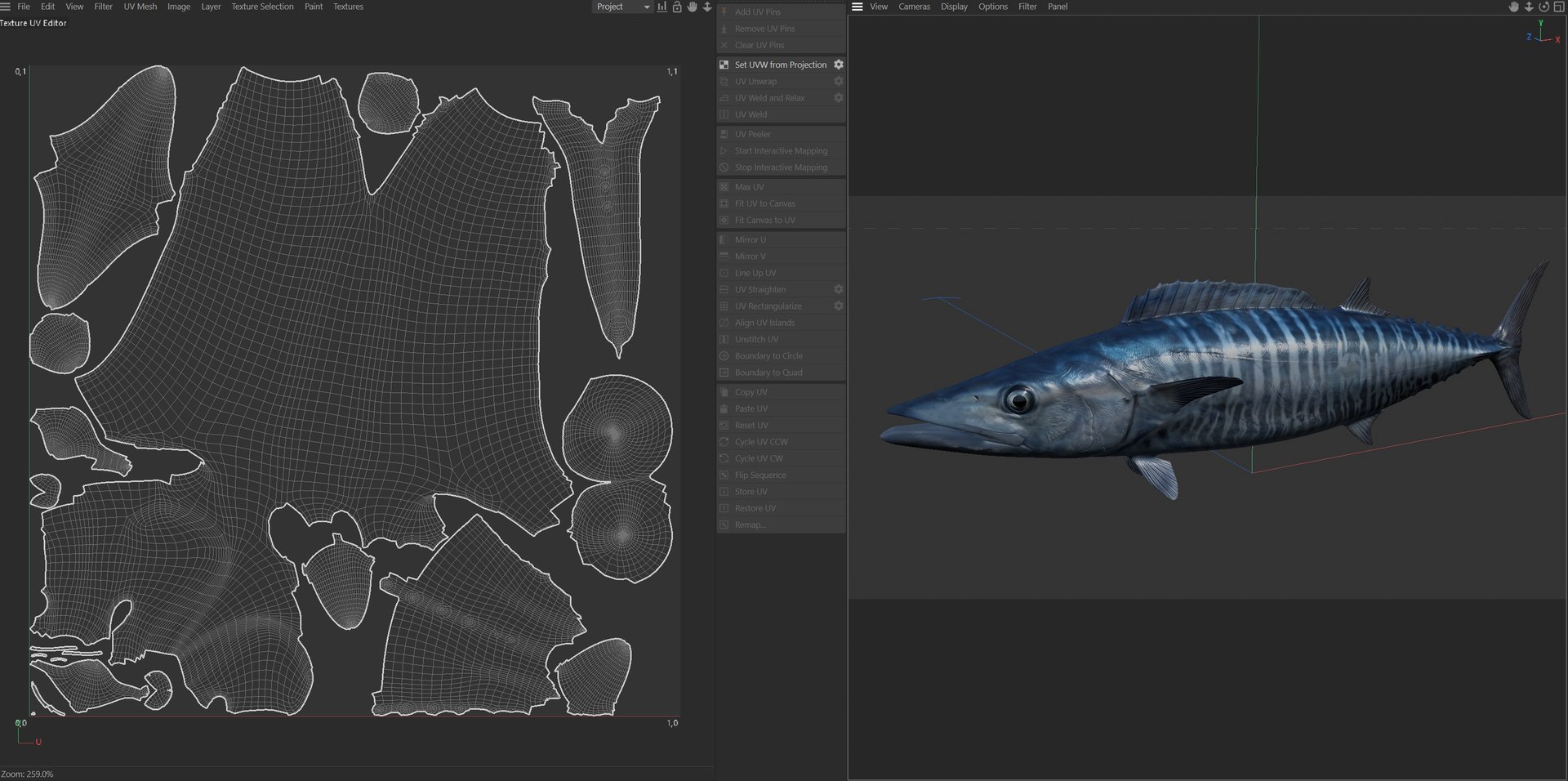1568x781 pixels.
Task: Open the 3D viewport hamburger menu
Action: 857,7
